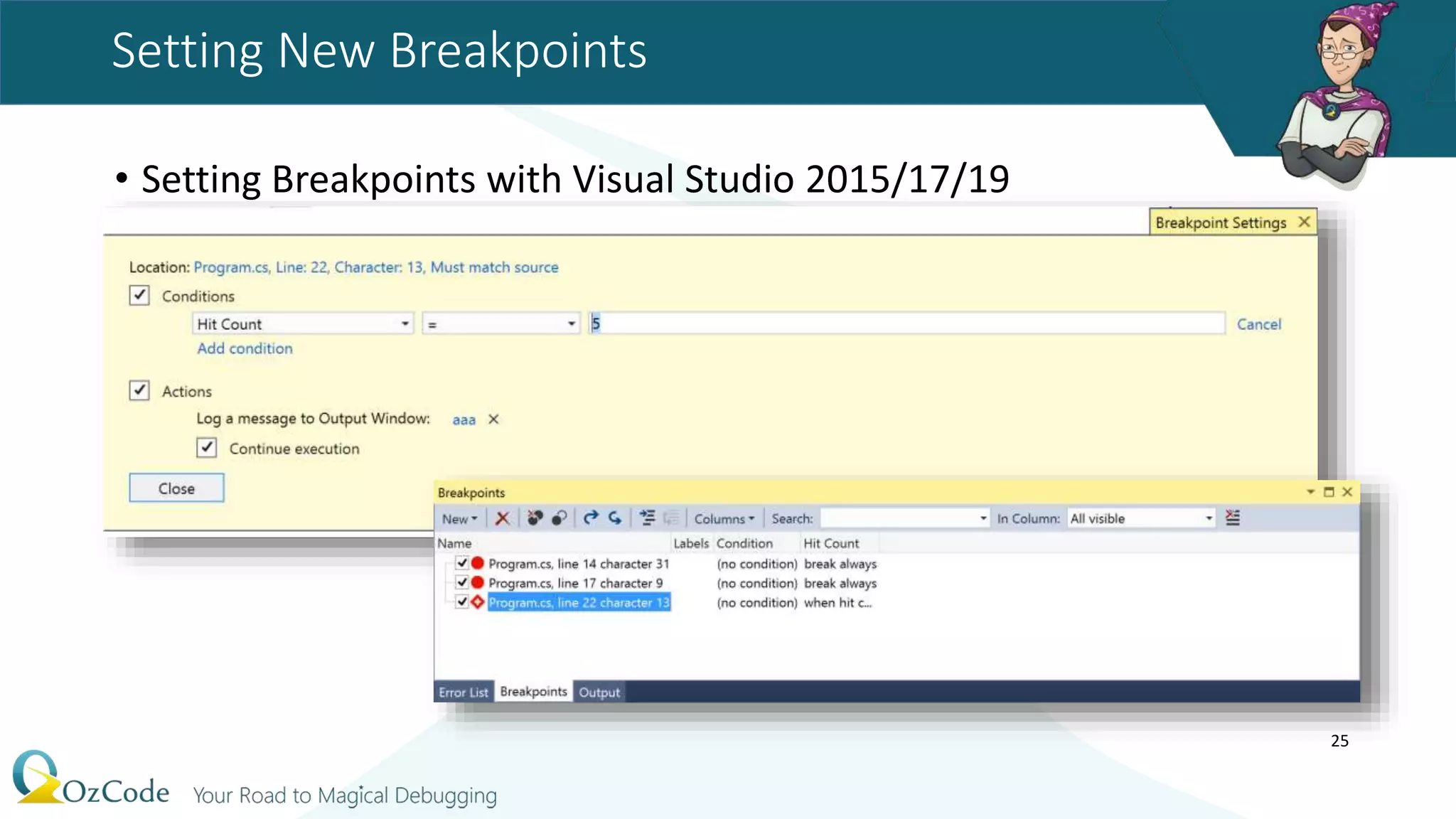
Task: Click the 'aaa' log message link
Action: tap(464, 420)
